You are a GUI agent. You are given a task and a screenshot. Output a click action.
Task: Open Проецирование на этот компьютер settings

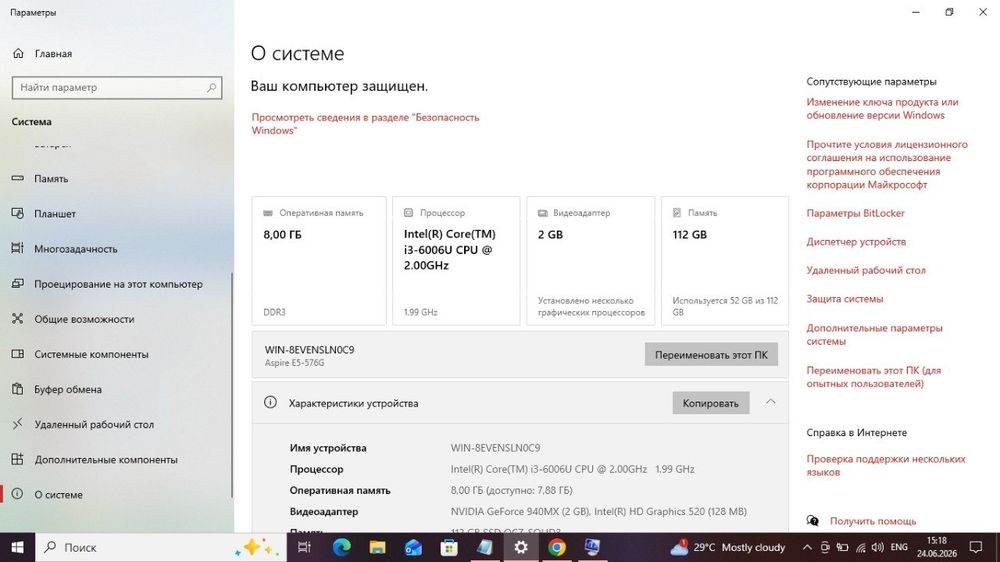click(118, 284)
